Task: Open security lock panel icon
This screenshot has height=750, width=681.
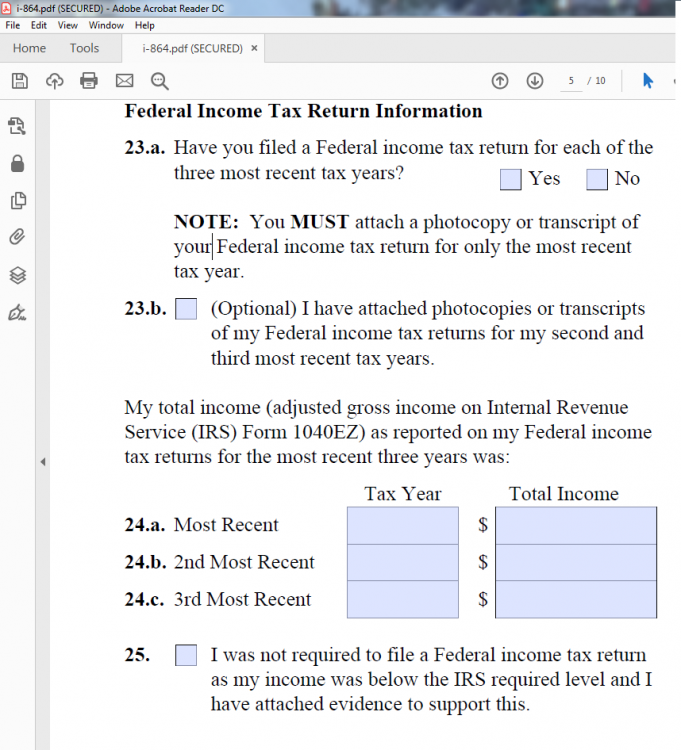Action: (x=17, y=163)
